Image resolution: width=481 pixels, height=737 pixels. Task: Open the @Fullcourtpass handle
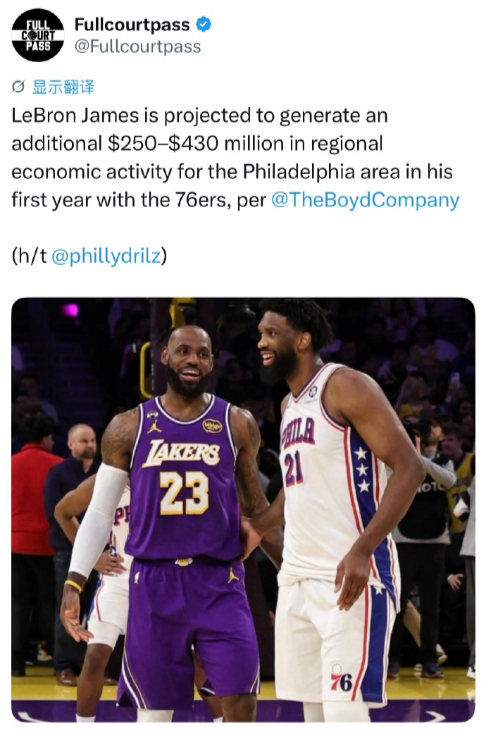[138, 47]
